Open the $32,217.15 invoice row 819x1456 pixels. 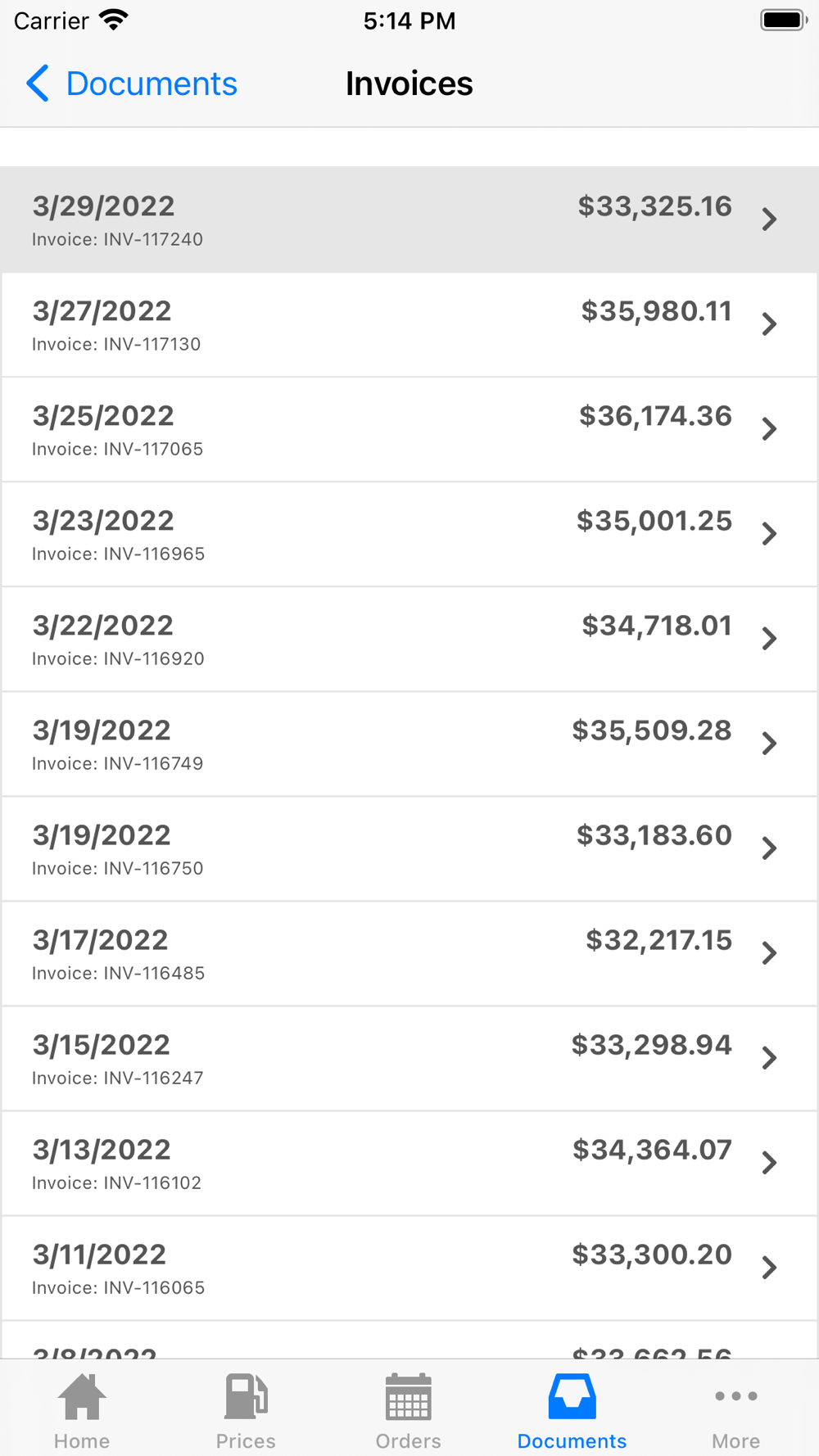click(x=409, y=954)
